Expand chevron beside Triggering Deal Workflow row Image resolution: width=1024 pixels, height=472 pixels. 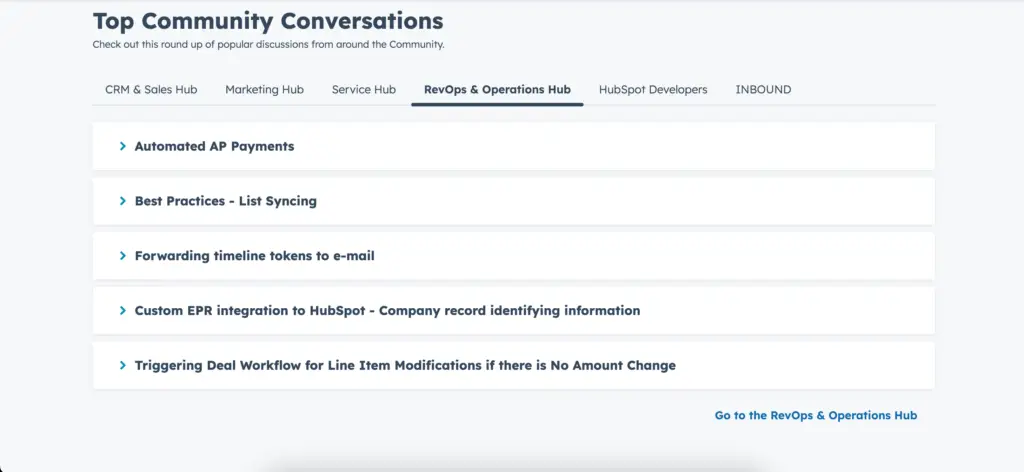122,366
